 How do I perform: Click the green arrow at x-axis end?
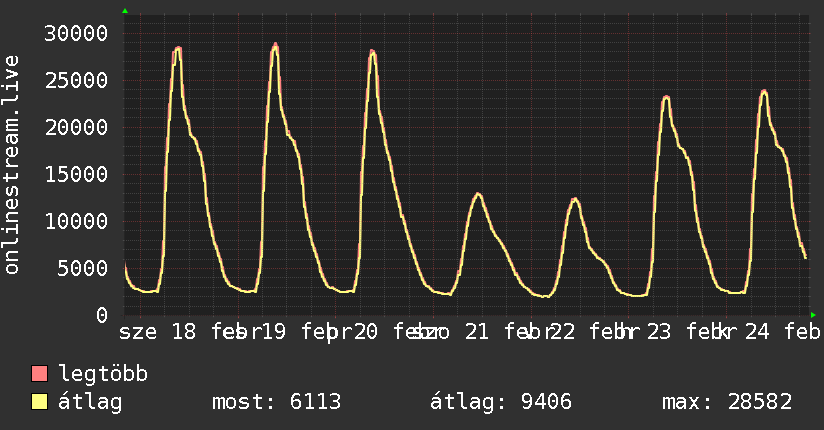pos(813,315)
